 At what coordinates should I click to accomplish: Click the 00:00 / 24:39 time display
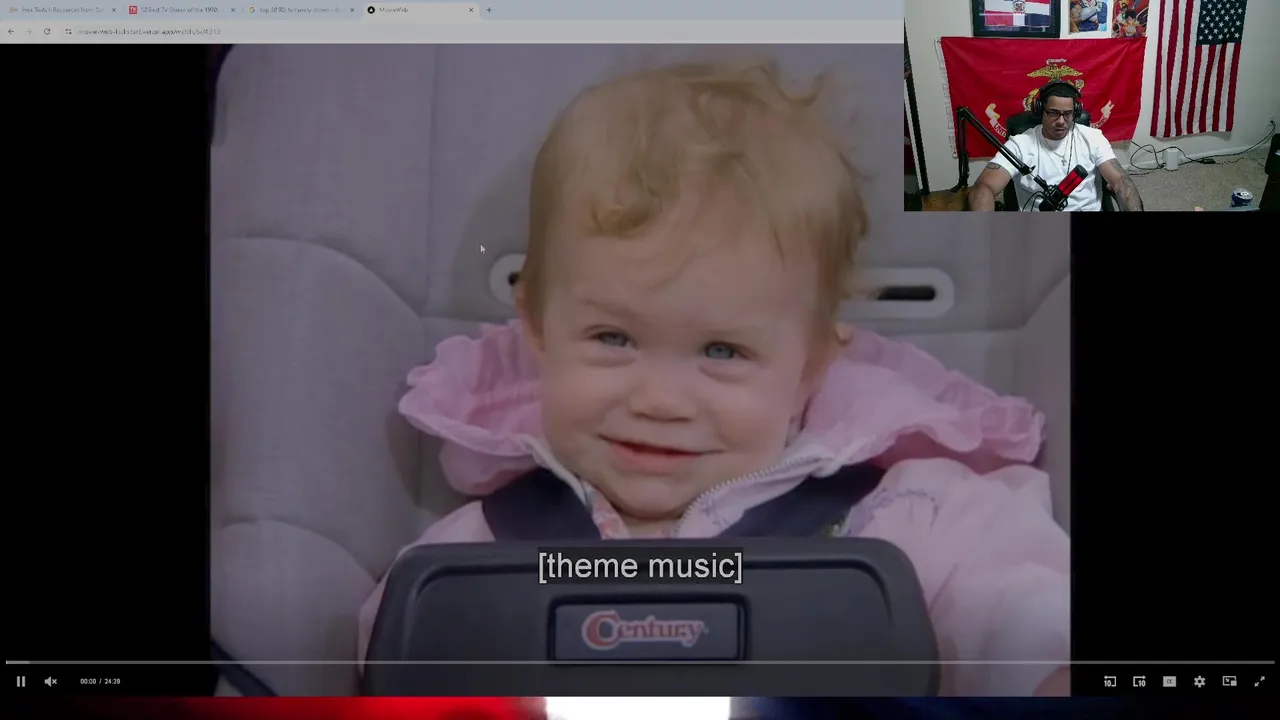coord(100,681)
